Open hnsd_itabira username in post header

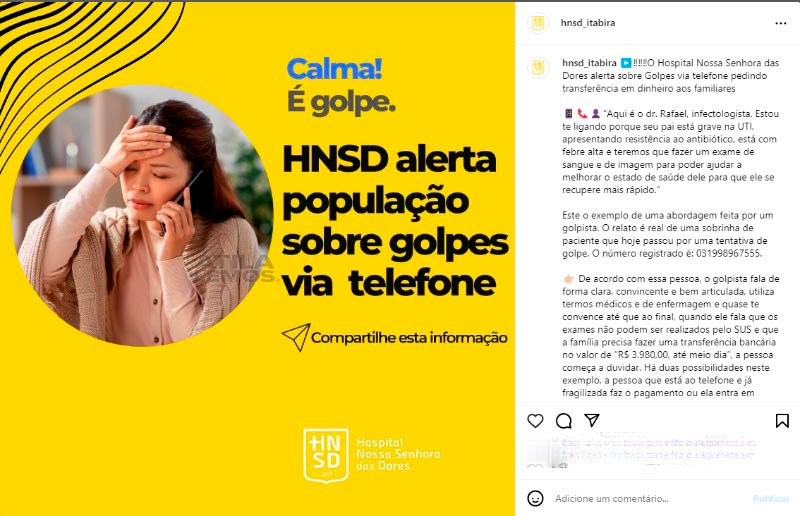click(588, 22)
